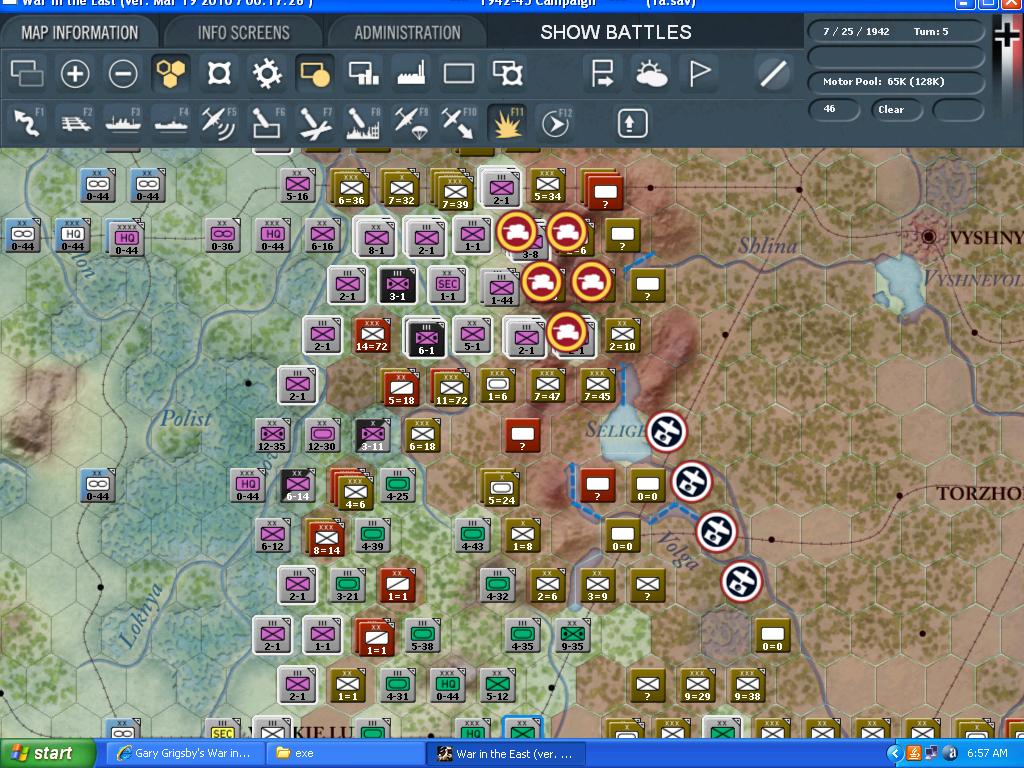This screenshot has height=768, width=1024.
Task: Select the 7=47 Soviet unit counter
Action: pos(547,385)
